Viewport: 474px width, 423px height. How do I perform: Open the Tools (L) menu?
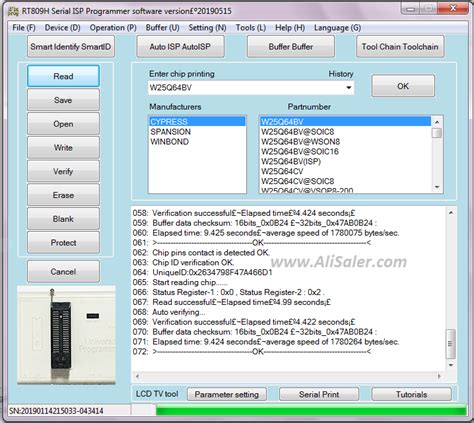coord(251,28)
